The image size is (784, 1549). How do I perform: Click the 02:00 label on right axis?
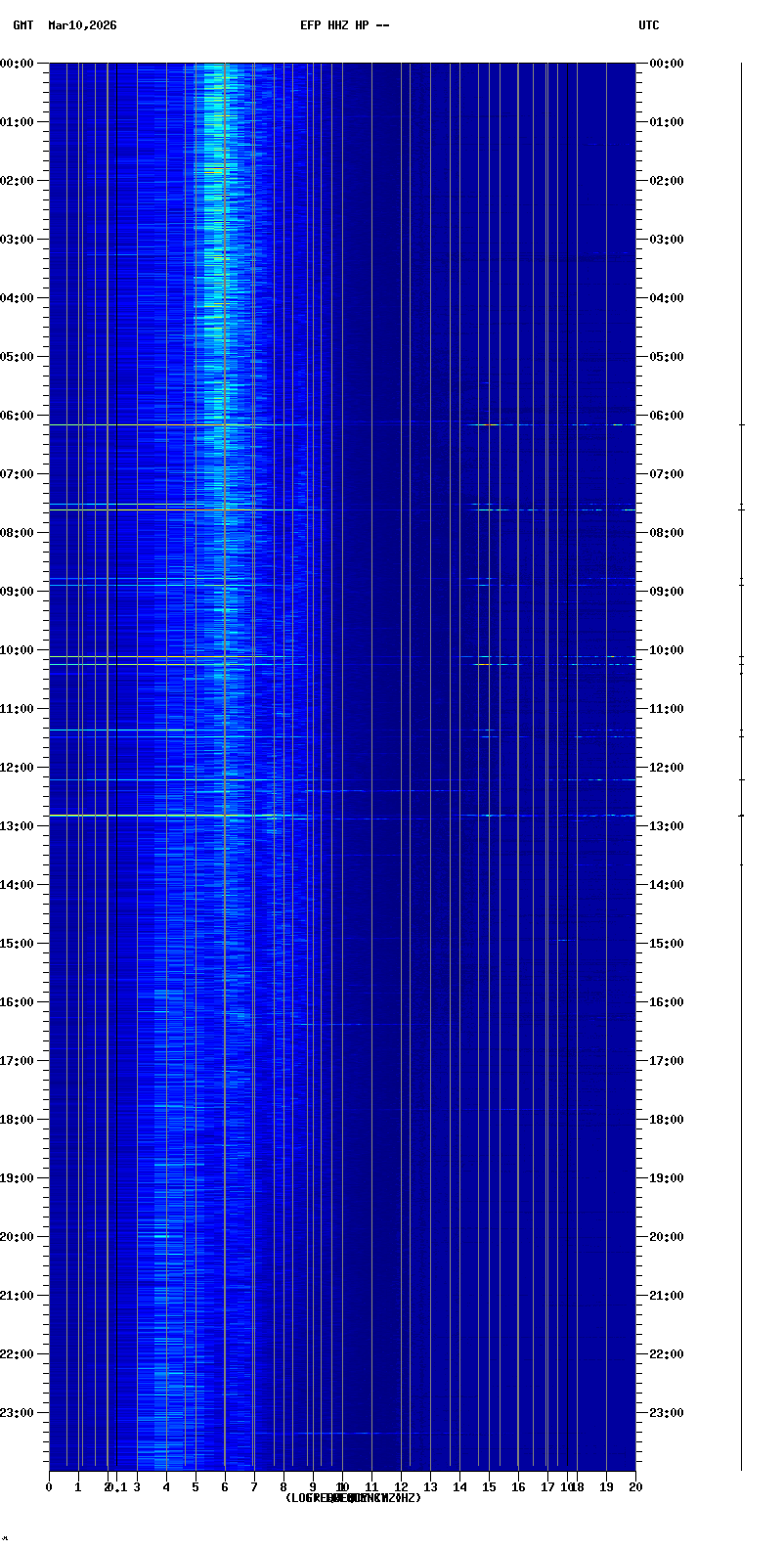pyautogui.click(x=667, y=181)
